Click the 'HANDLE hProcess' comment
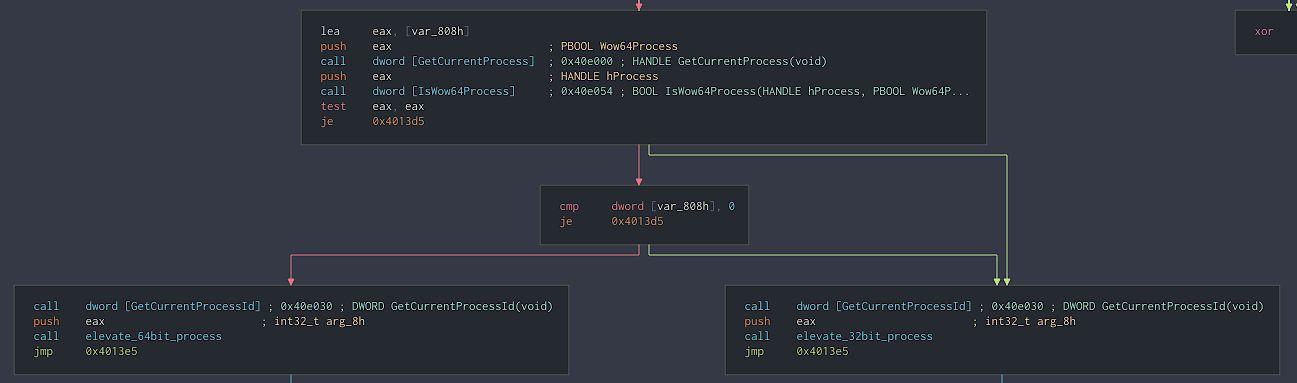1297x383 pixels. (609, 76)
